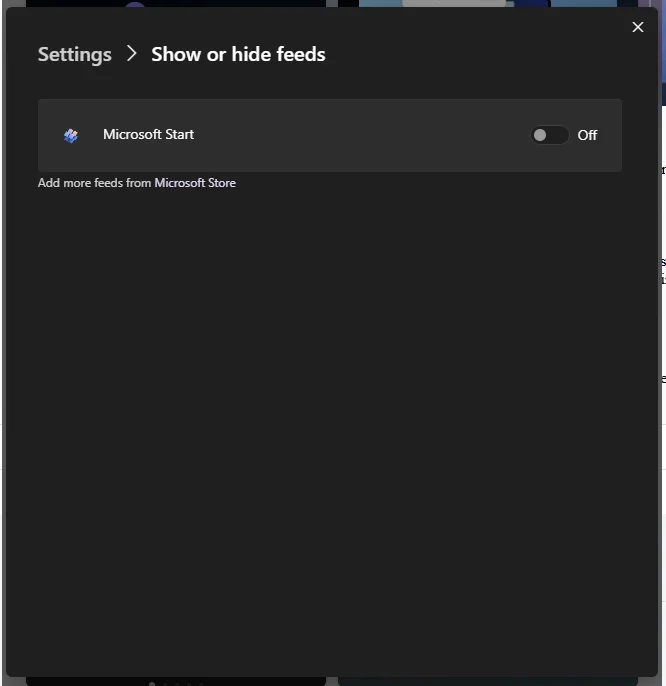Toggle the Microsoft Start feed switch
The width and height of the screenshot is (666, 686).
(550, 135)
